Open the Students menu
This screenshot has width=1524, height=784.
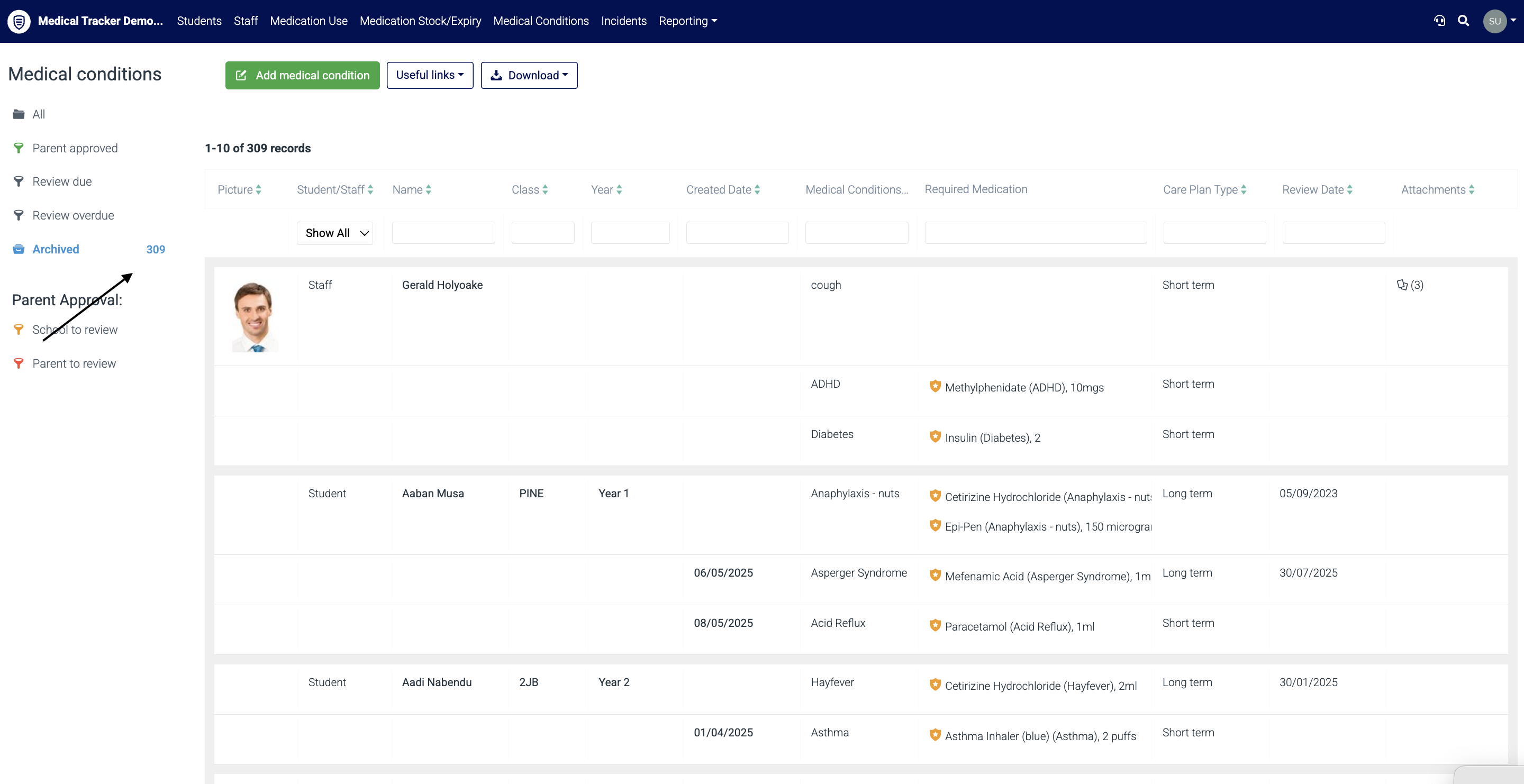(199, 21)
